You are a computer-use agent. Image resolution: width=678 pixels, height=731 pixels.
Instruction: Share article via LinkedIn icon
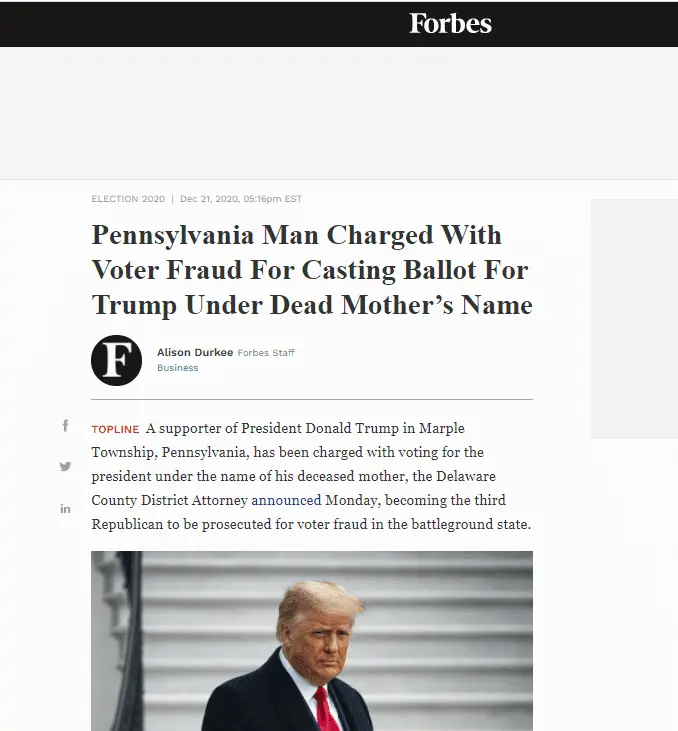click(x=65, y=509)
